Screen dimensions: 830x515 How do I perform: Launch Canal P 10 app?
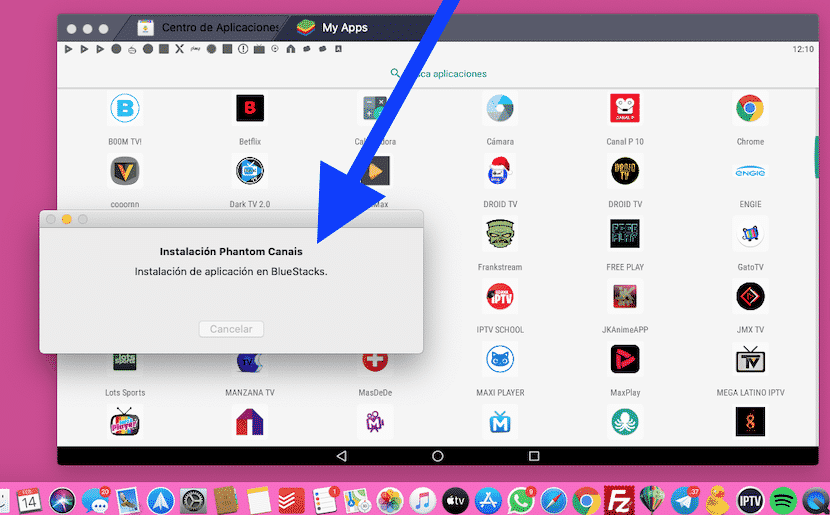tap(625, 109)
